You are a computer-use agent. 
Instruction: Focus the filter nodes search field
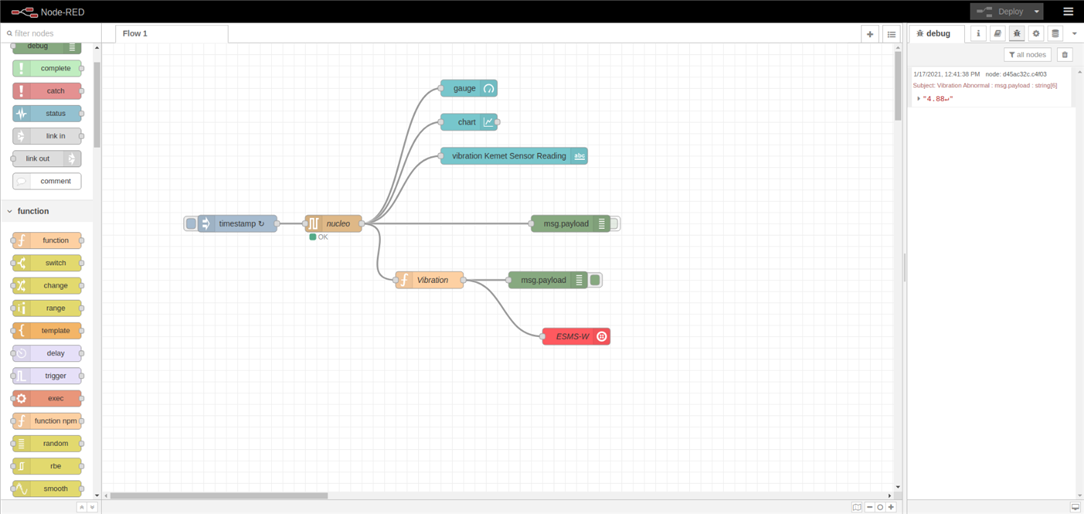tap(51, 33)
